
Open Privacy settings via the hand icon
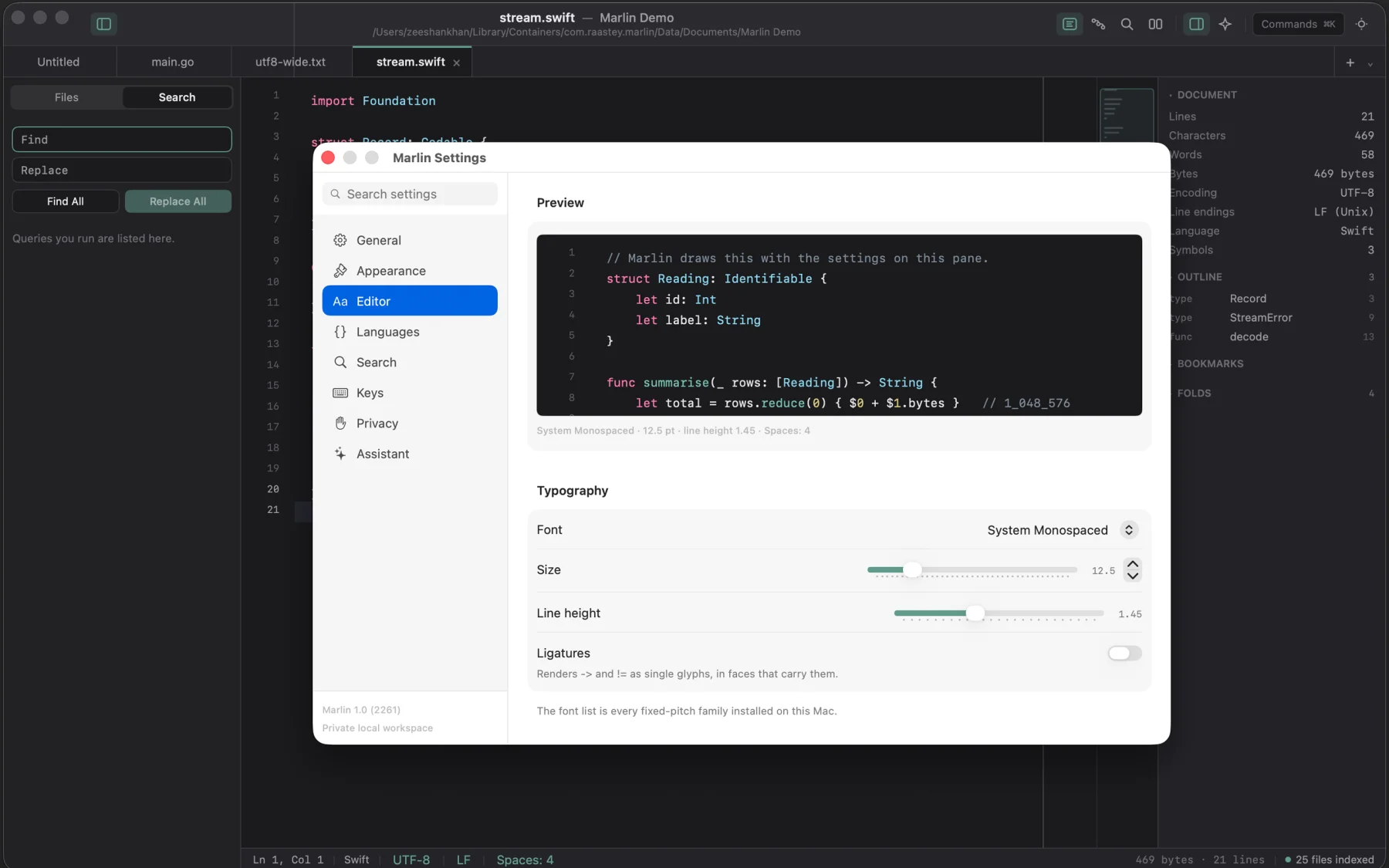point(340,424)
